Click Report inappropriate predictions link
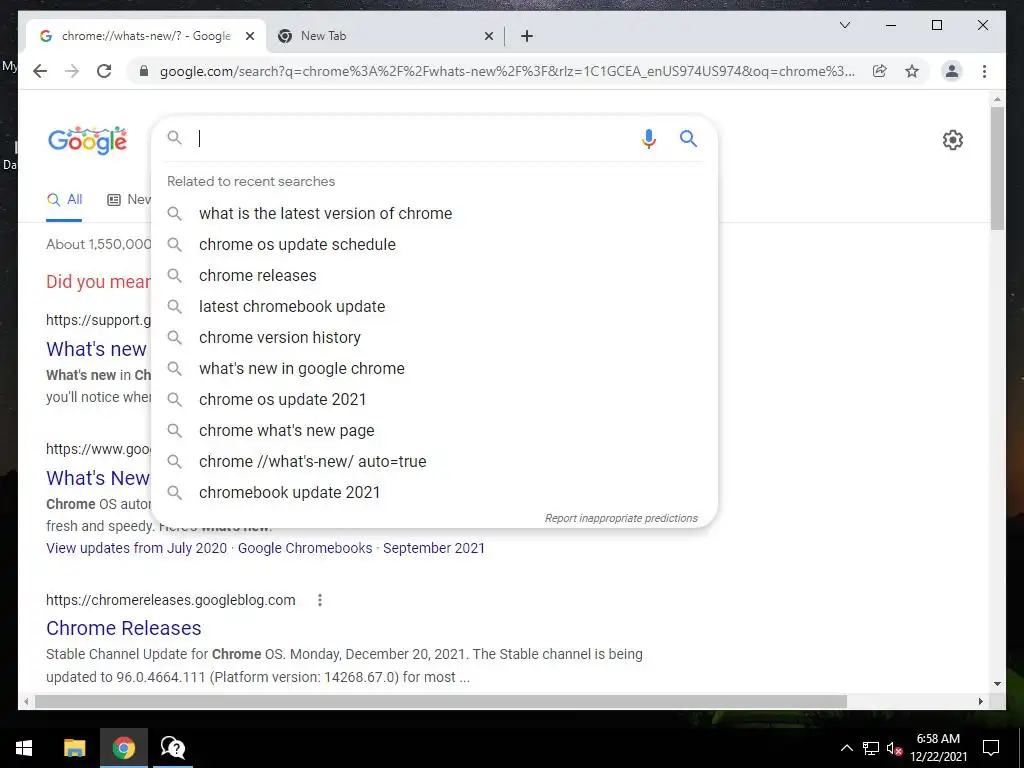Image resolution: width=1024 pixels, height=768 pixels. coord(621,518)
